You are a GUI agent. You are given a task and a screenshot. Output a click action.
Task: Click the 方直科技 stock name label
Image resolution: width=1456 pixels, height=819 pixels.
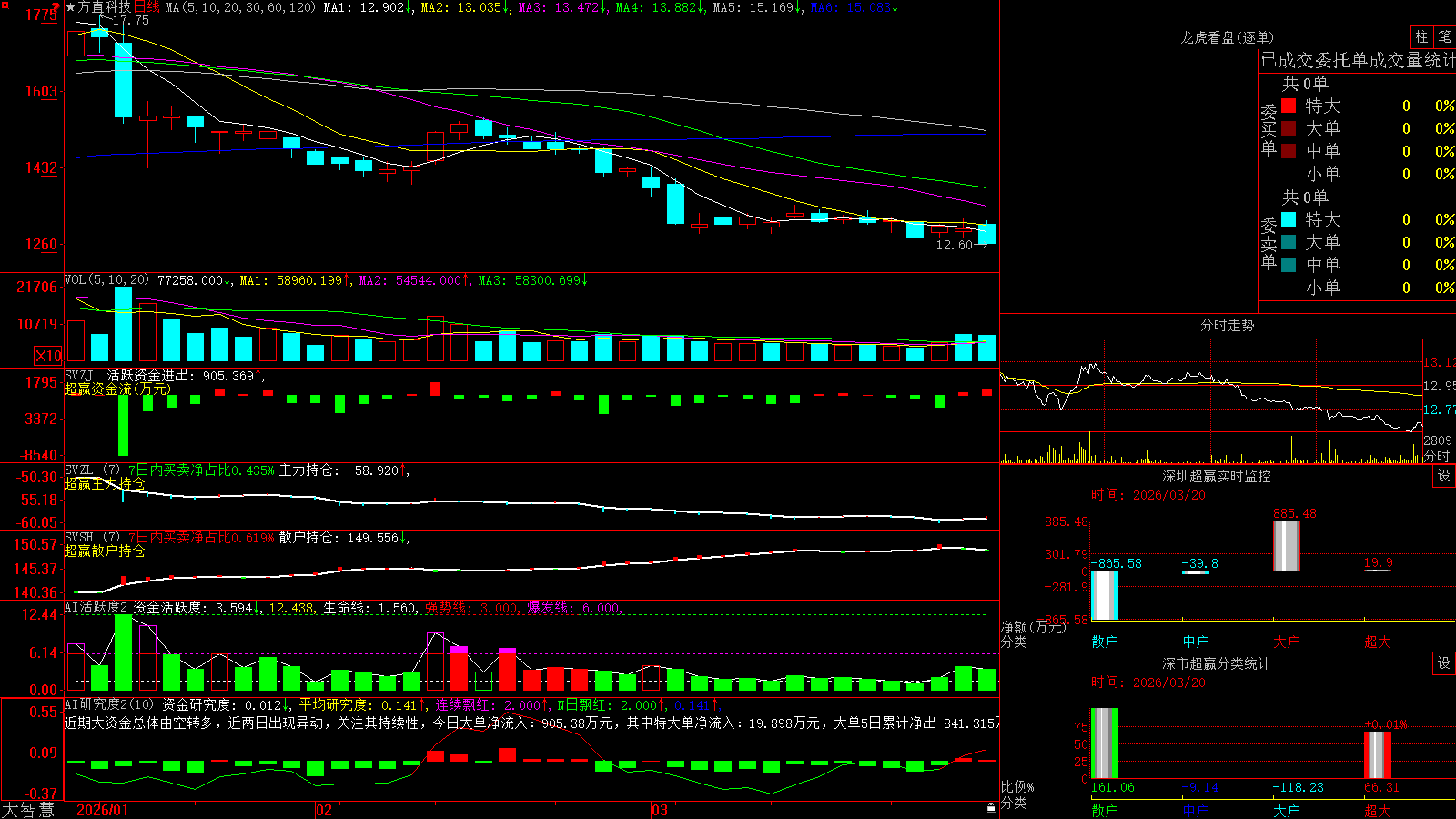pos(105,7)
